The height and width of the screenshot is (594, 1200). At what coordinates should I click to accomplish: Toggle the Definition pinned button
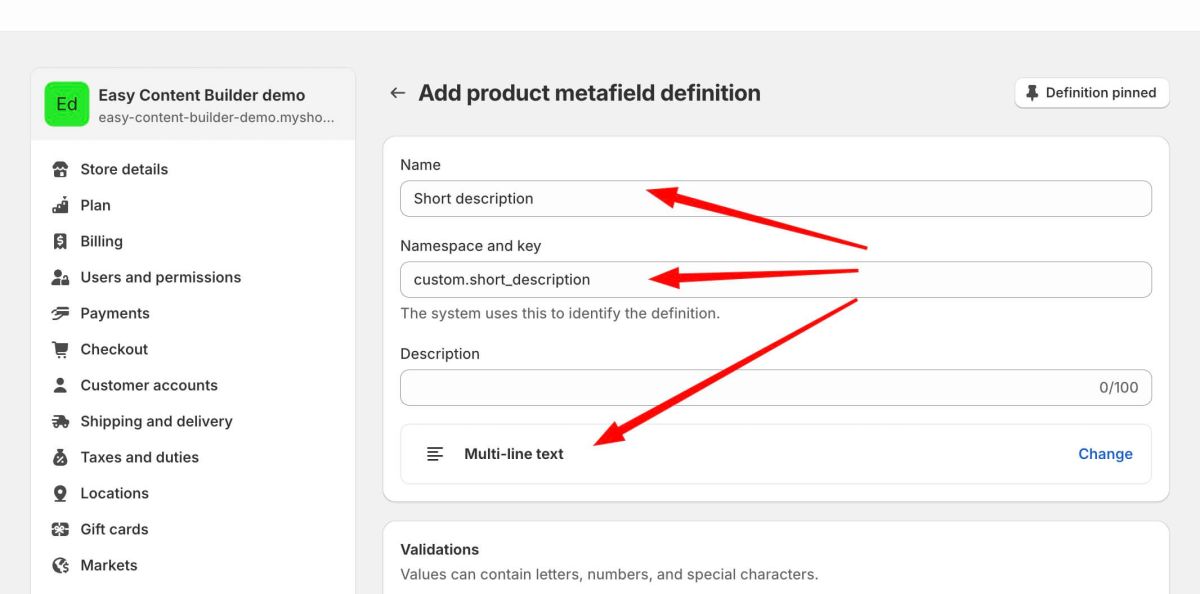(1091, 93)
